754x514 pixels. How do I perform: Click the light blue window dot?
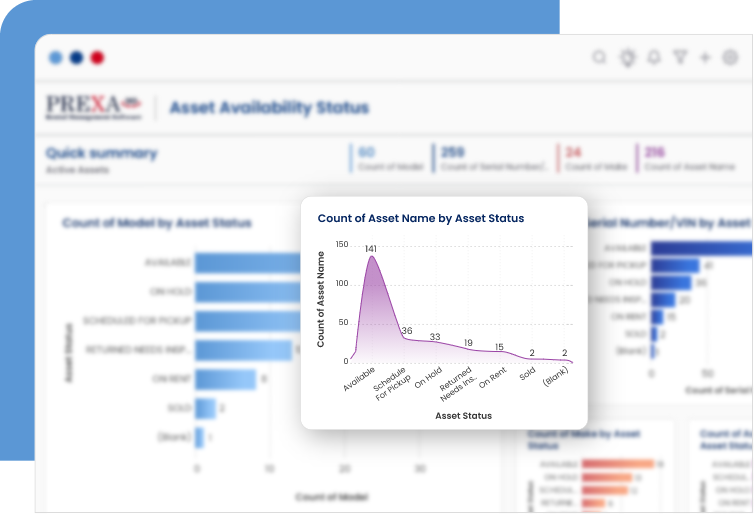pos(55,58)
